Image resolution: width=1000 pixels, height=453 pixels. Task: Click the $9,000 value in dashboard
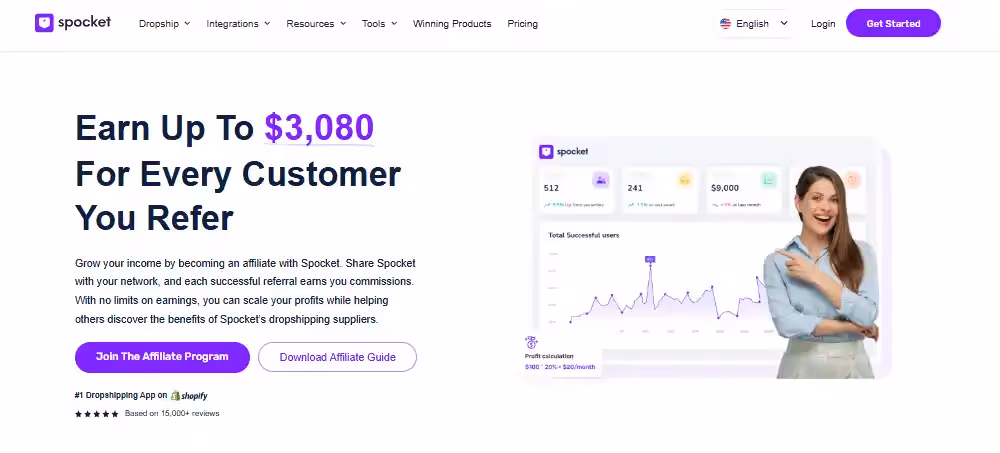[724, 188]
